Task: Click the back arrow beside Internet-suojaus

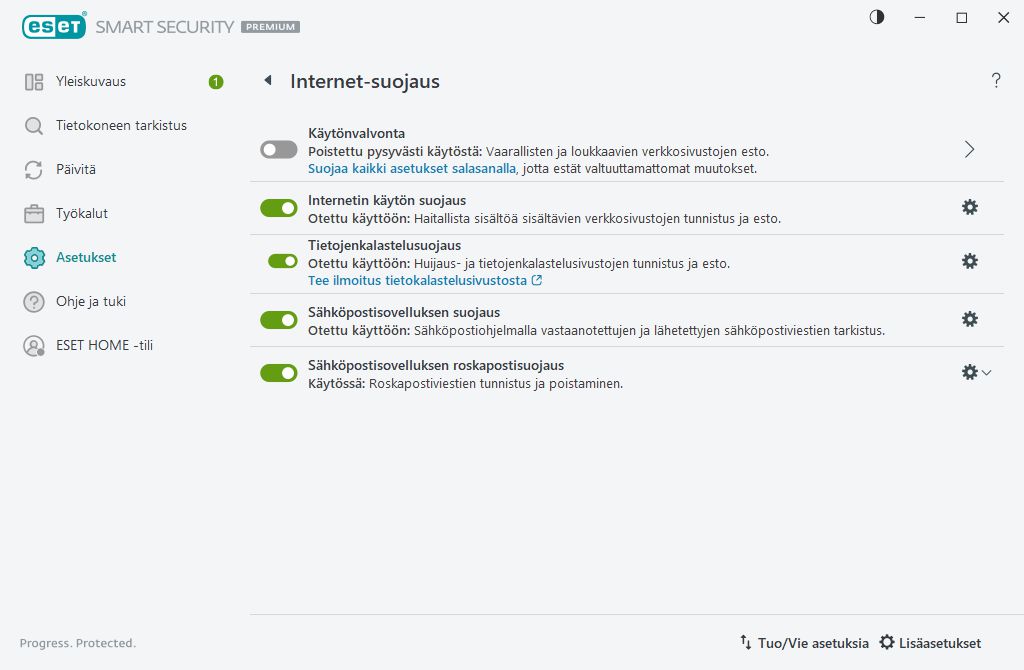Action: (268, 81)
